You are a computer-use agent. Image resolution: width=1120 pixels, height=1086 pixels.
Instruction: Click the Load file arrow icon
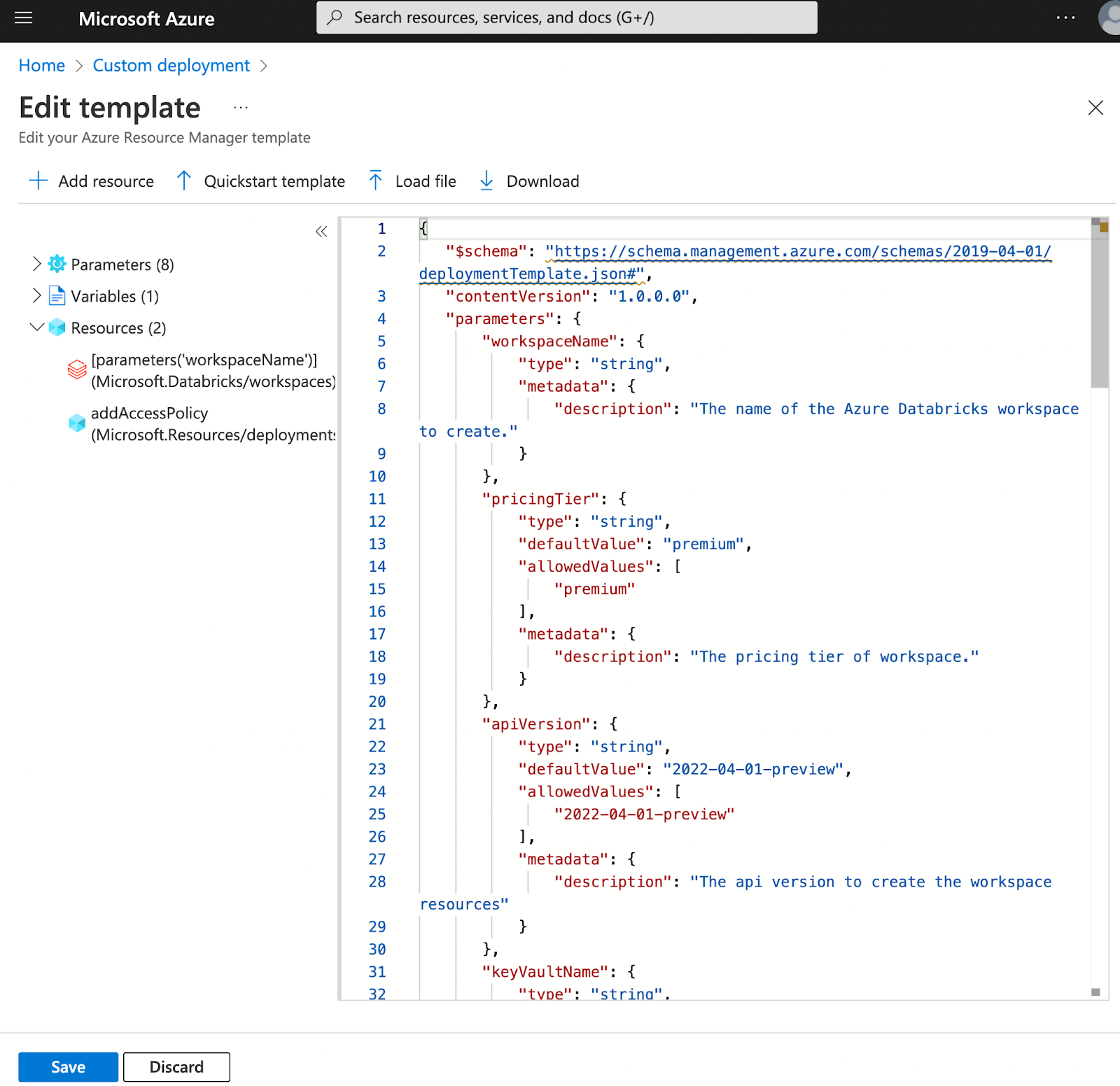375,181
